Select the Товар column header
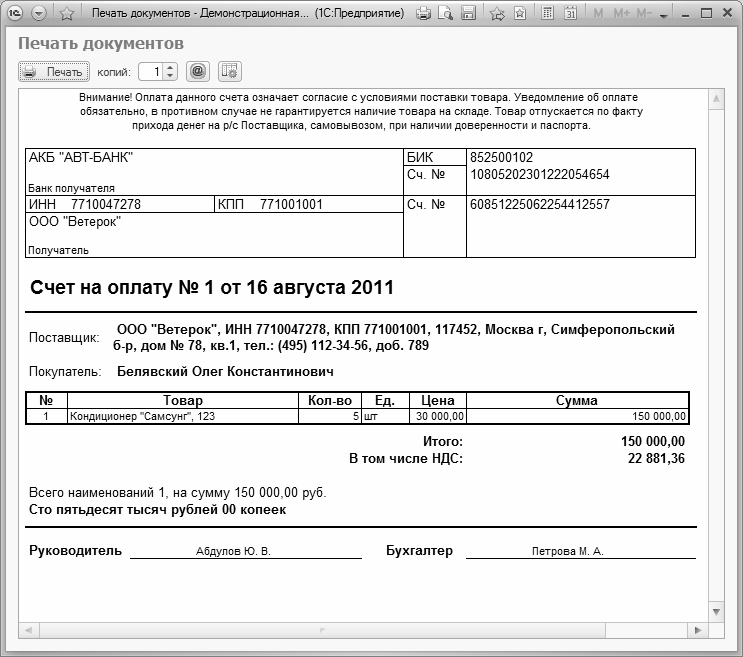Screen dimensions: 743x657 click(183, 400)
